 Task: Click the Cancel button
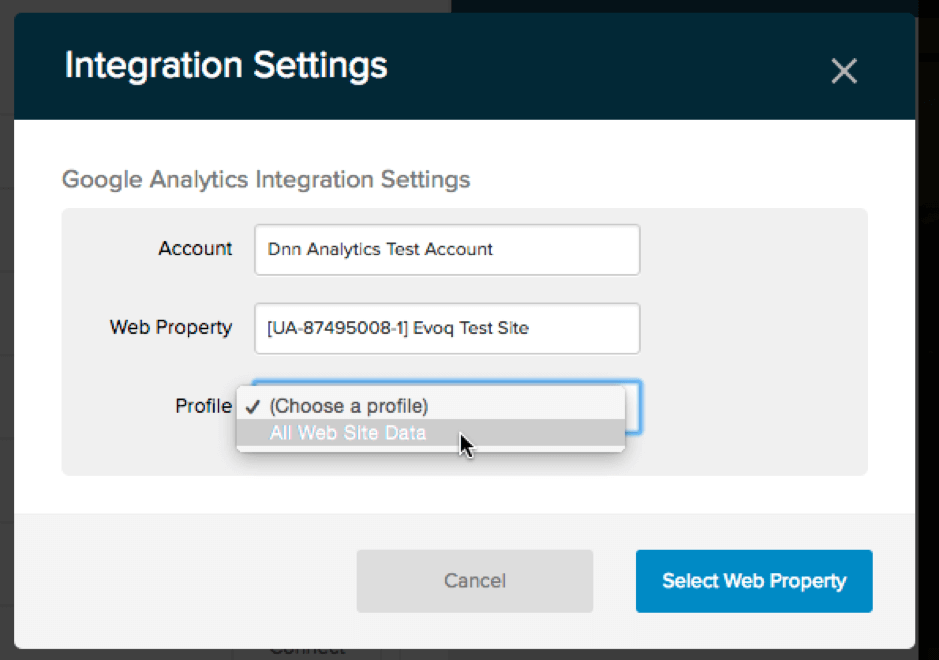point(475,581)
